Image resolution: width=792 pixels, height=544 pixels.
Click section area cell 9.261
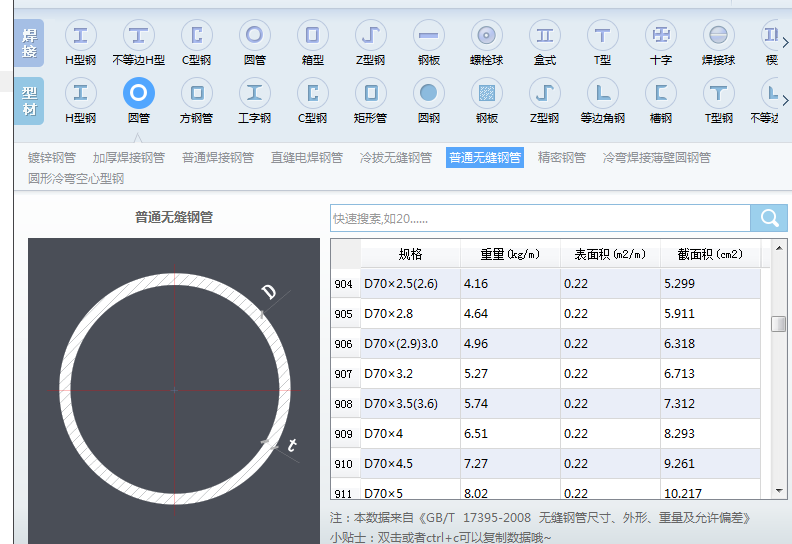point(710,464)
